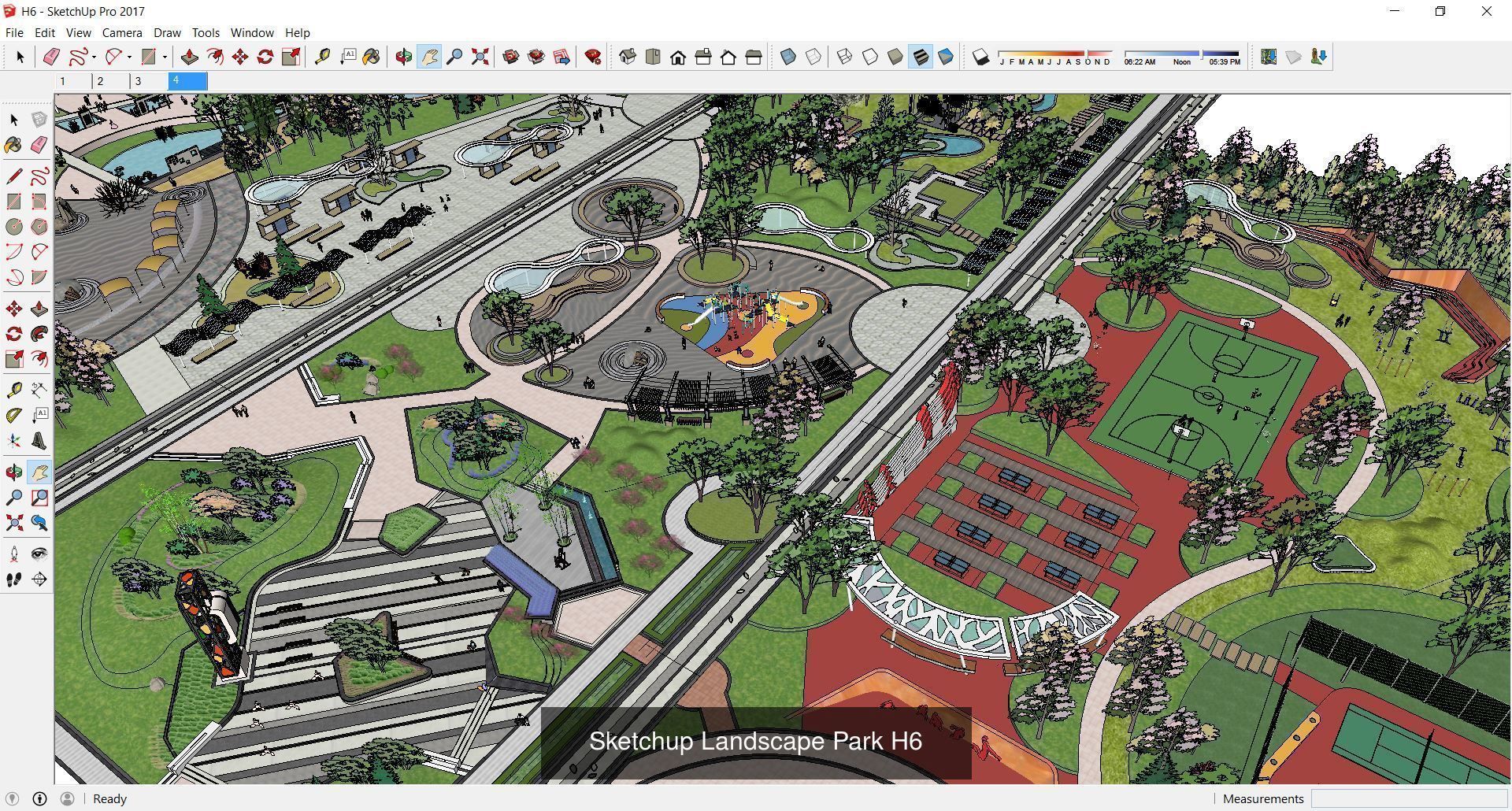Enable Shaded With Textures style
Screen dimensions: 1512x811
tap(921, 57)
